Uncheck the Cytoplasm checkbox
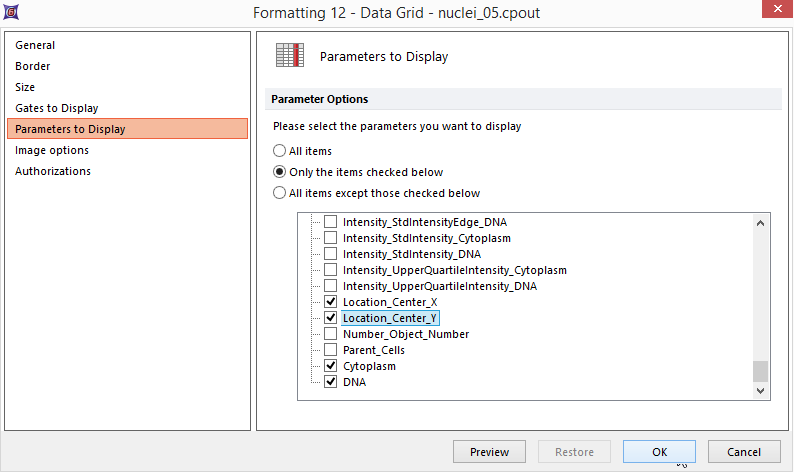 tap(330, 366)
